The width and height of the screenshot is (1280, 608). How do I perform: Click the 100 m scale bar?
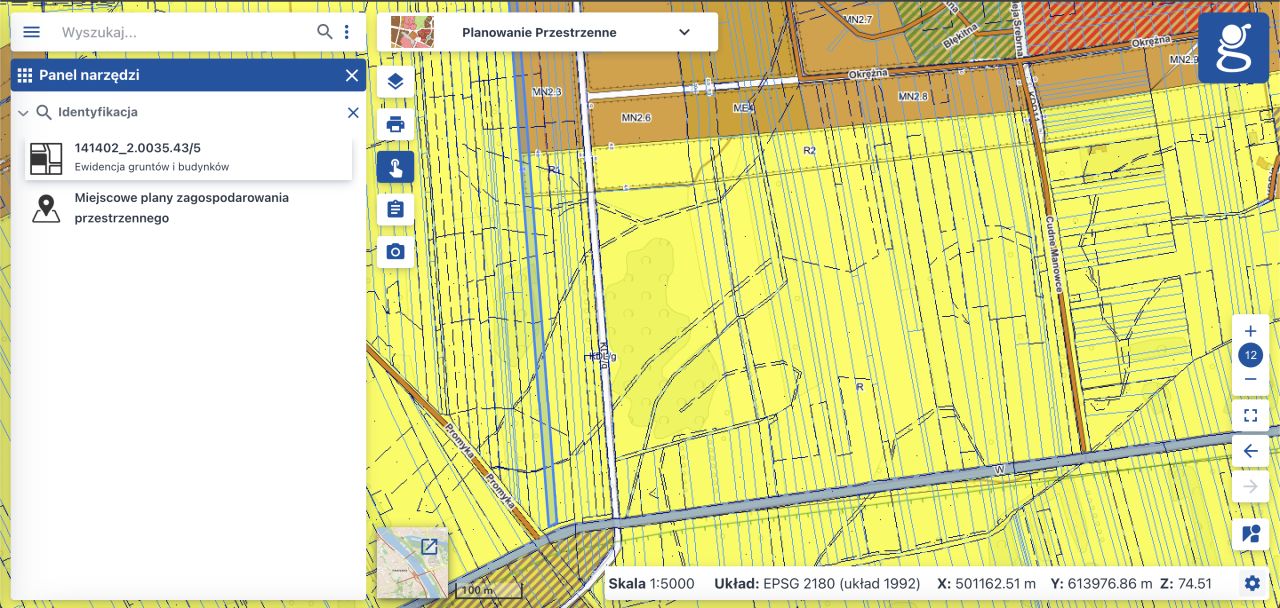[x=491, y=592]
